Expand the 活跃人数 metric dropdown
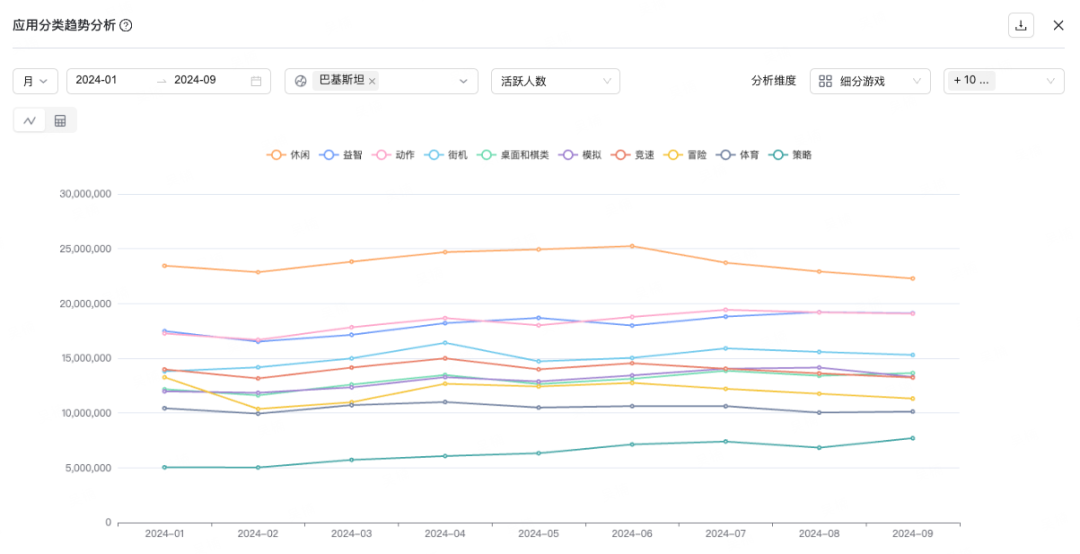Image resolution: width=1080 pixels, height=554 pixels. point(555,81)
